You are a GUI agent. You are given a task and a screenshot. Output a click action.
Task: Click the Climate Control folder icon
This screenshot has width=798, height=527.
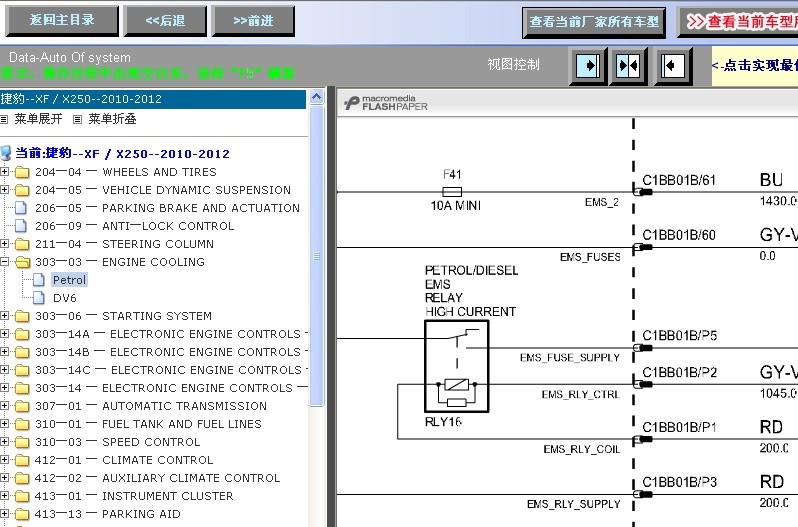coord(22,460)
